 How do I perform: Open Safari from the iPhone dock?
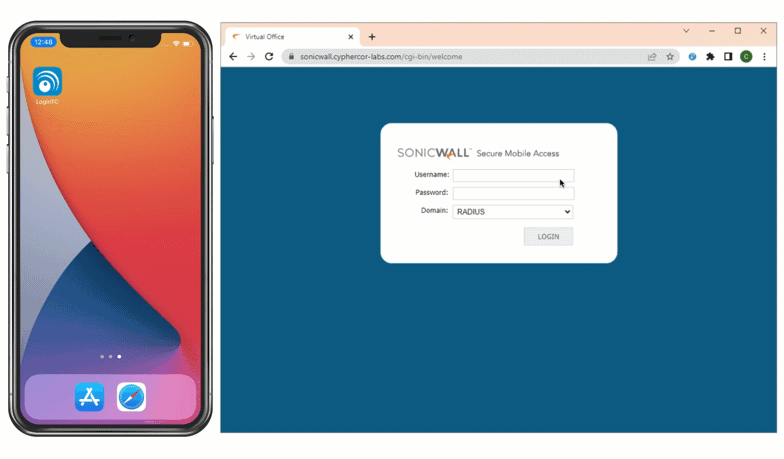point(131,397)
